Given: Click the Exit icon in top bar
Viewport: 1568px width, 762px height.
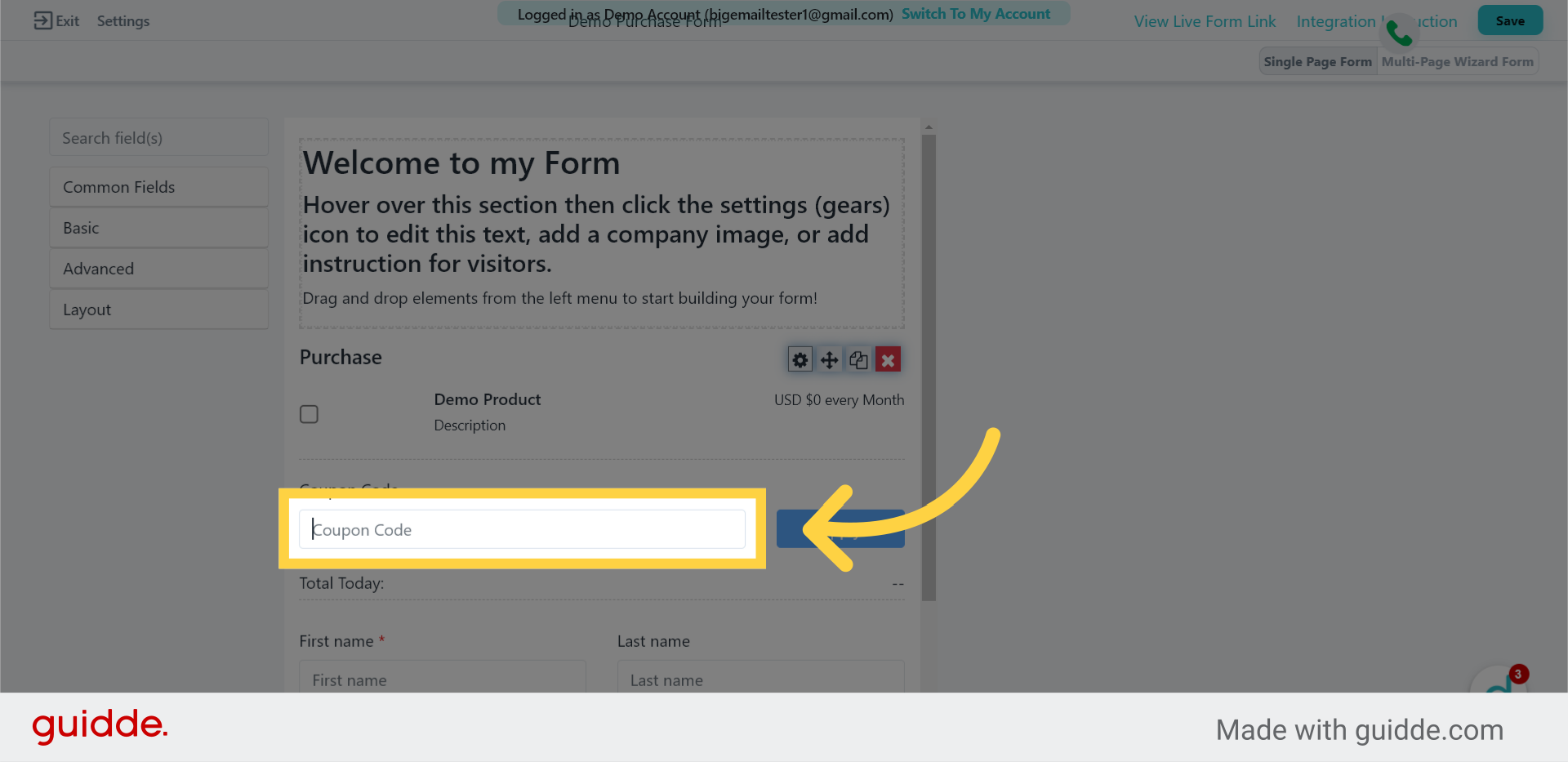Looking at the screenshot, I should pyautogui.click(x=42, y=20).
